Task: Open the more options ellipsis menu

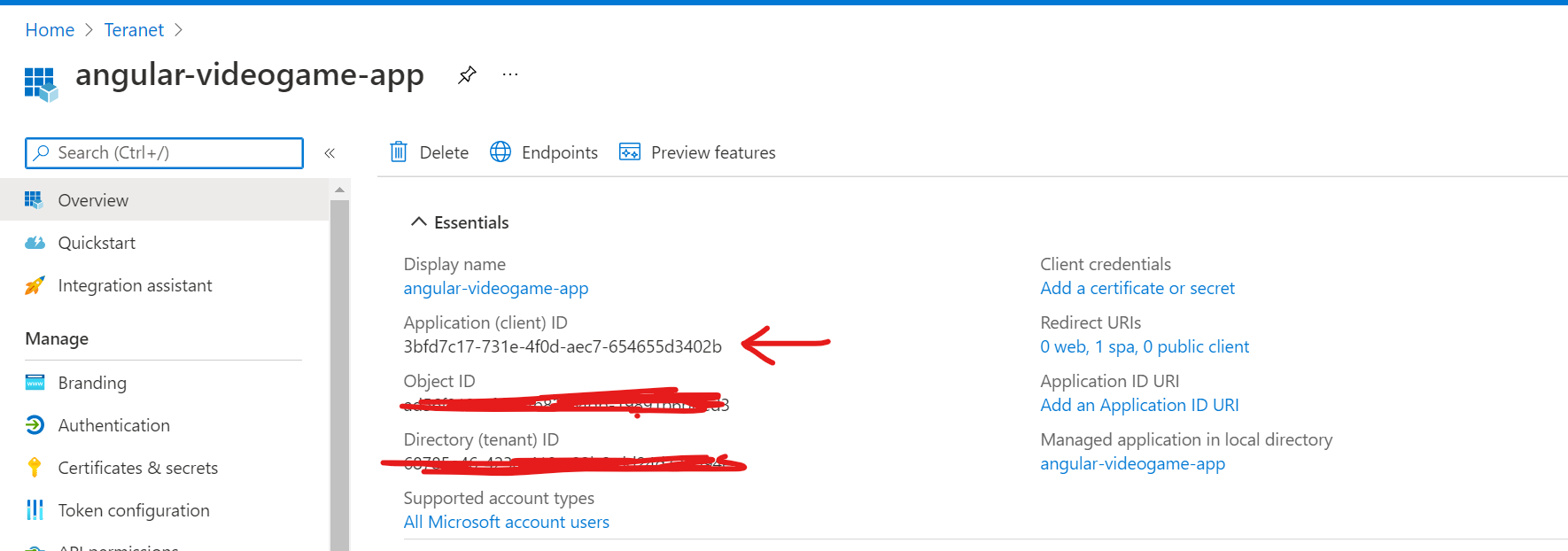Action: click(510, 75)
